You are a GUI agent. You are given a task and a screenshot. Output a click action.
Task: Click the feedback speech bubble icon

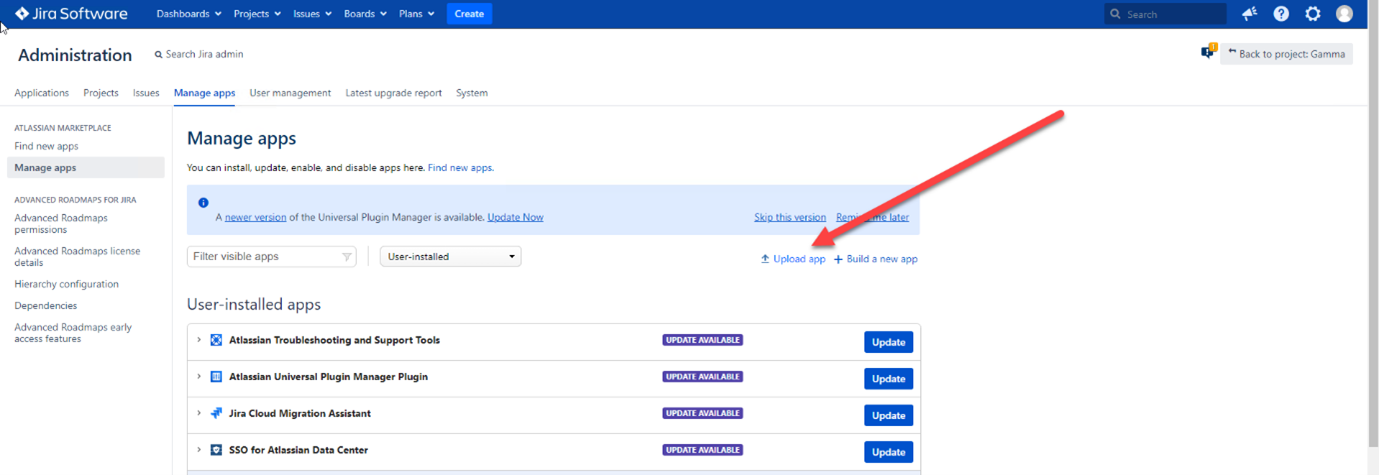[x=1208, y=52]
